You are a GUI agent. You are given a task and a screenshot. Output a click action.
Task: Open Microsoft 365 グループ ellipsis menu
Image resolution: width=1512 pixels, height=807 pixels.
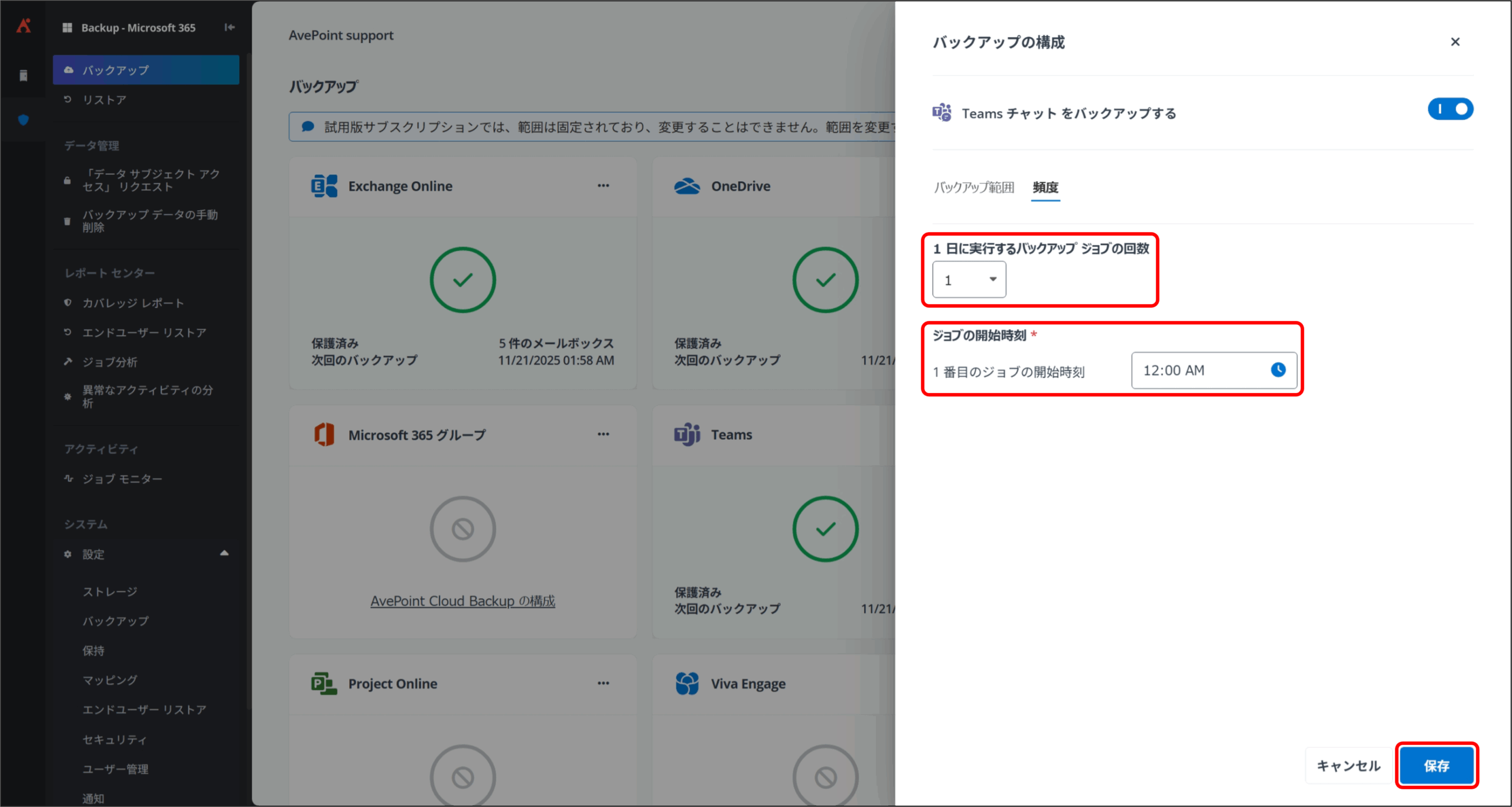[x=603, y=434]
